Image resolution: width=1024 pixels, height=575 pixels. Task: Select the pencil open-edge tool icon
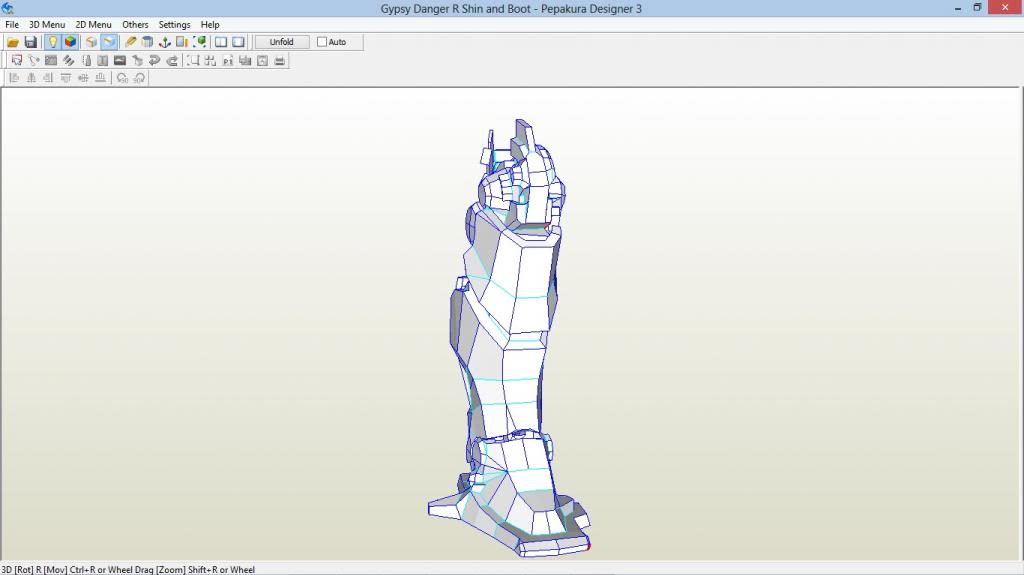131,42
